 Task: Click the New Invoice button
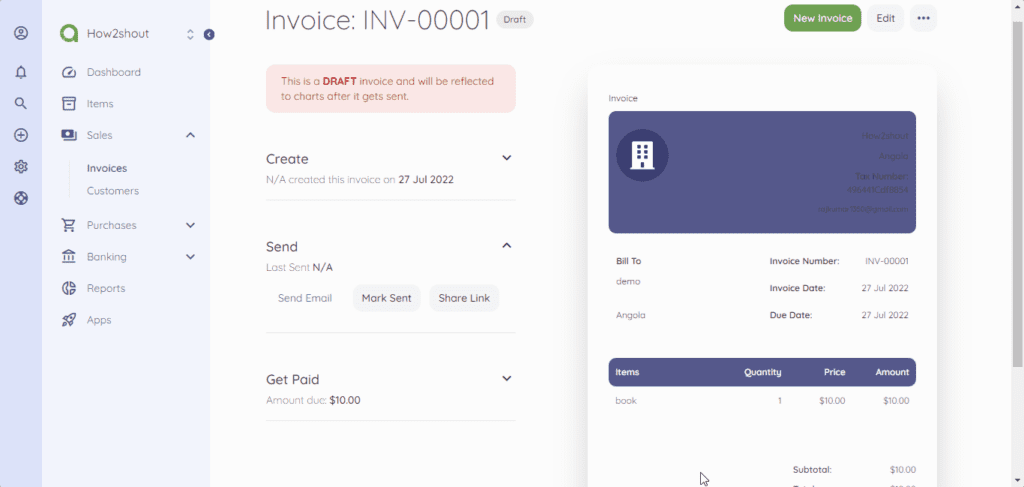822,18
